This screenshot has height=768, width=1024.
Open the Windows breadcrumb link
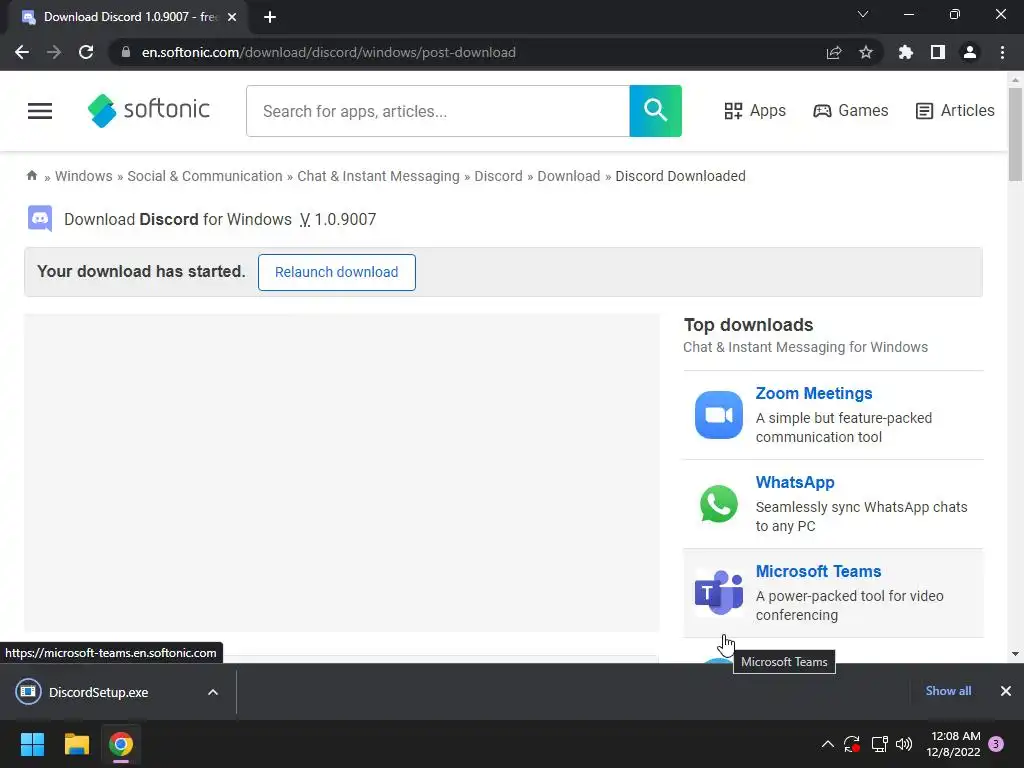(84, 176)
